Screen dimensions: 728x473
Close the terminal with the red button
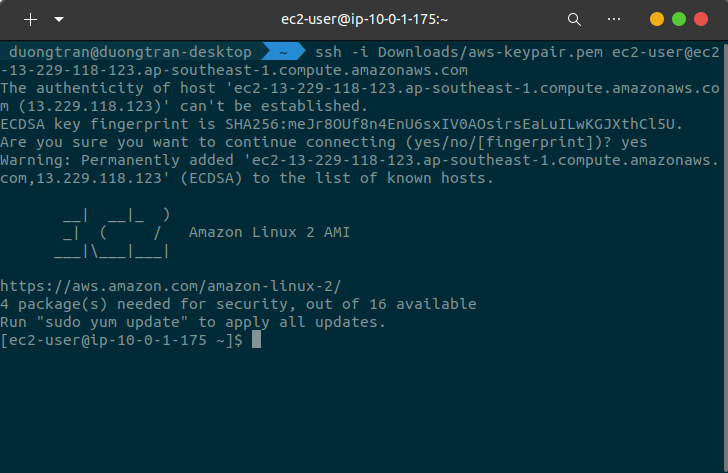click(701, 19)
